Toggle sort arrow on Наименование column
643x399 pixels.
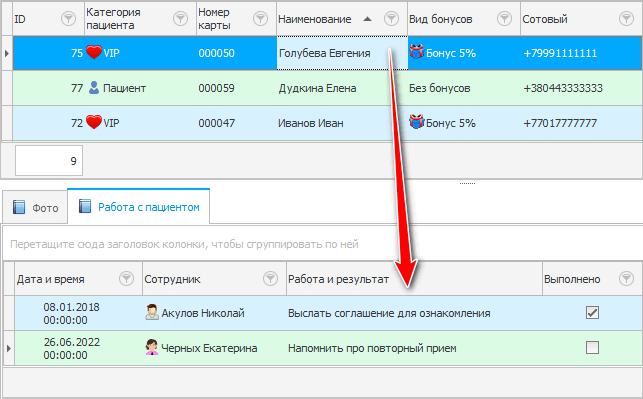pos(367,19)
